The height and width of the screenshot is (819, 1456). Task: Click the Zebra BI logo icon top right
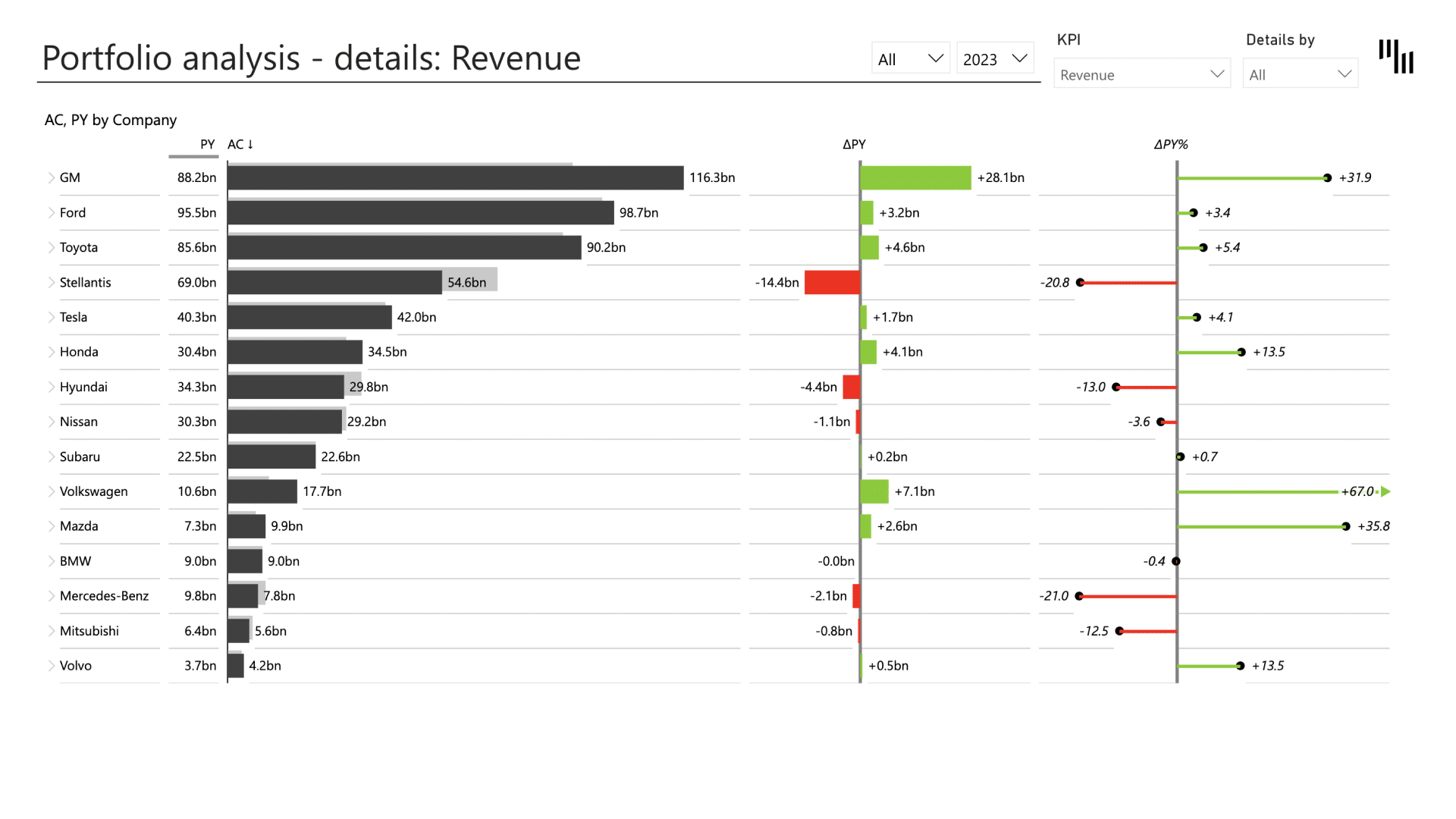pos(1396,55)
